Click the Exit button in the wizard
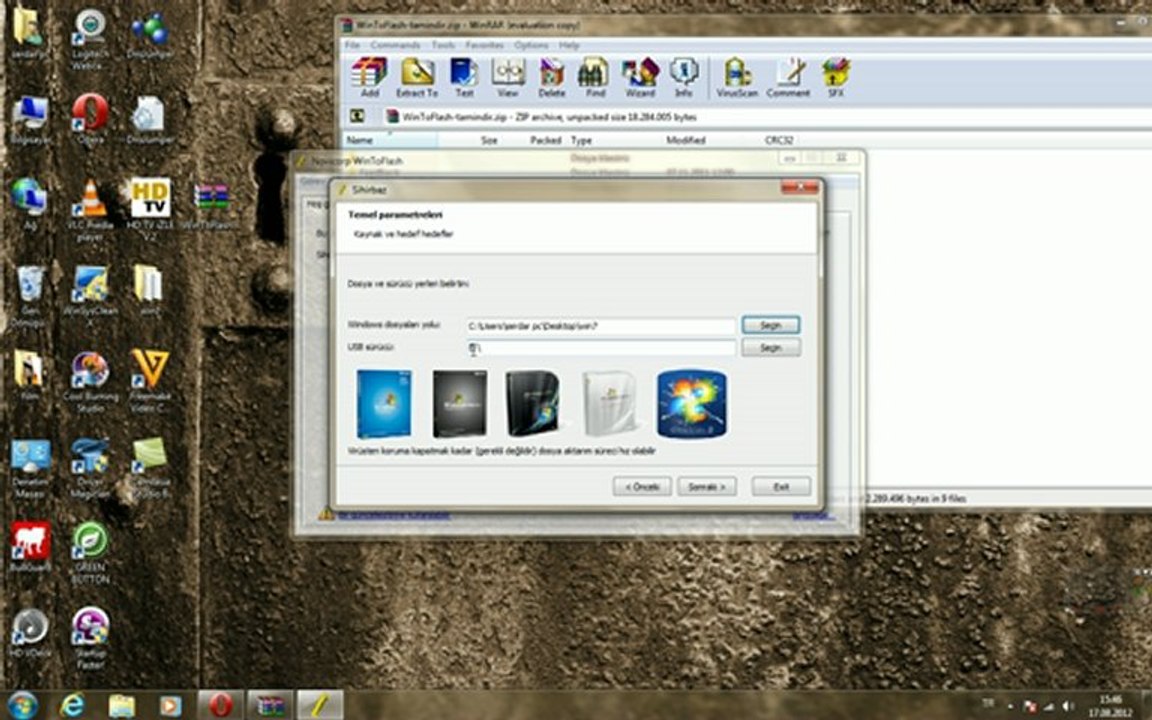 [x=781, y=486]
